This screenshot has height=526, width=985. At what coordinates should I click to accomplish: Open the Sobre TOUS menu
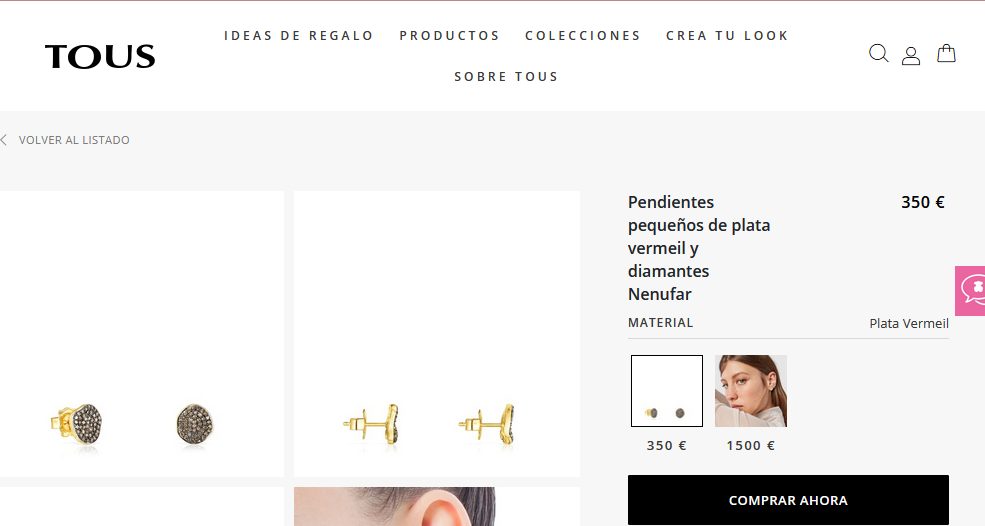click(x=506, y=77)
